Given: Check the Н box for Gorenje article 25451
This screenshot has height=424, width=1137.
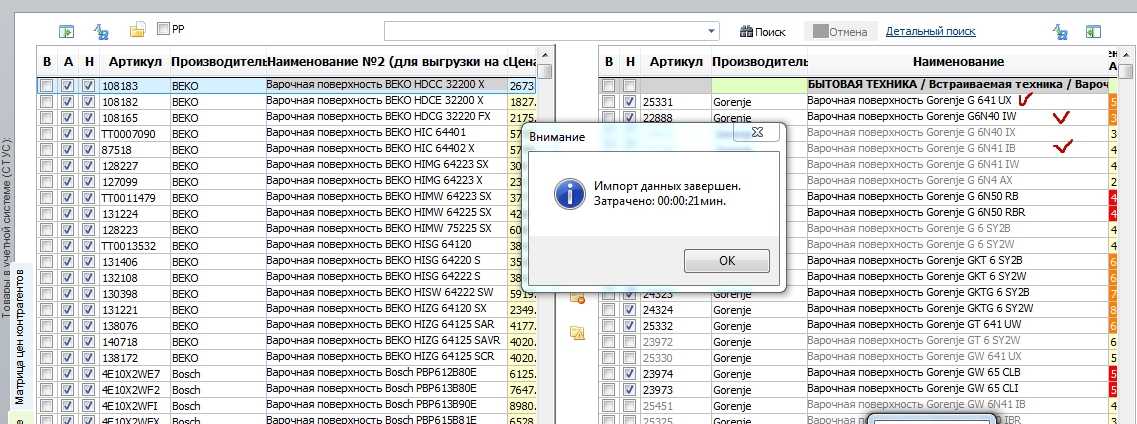Looking at the screenshot, I should pos(629,404).
